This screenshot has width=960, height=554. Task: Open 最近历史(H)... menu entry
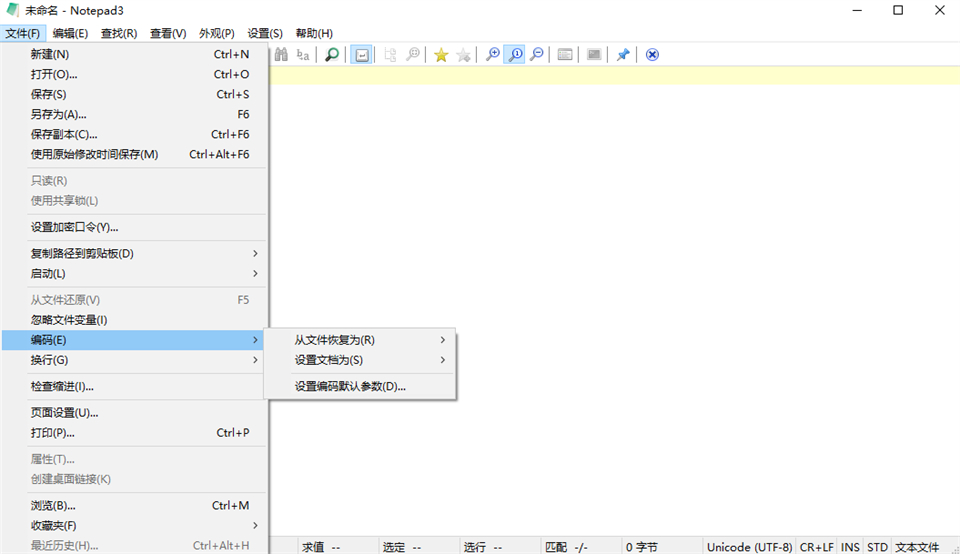click(x=135, y=545)
